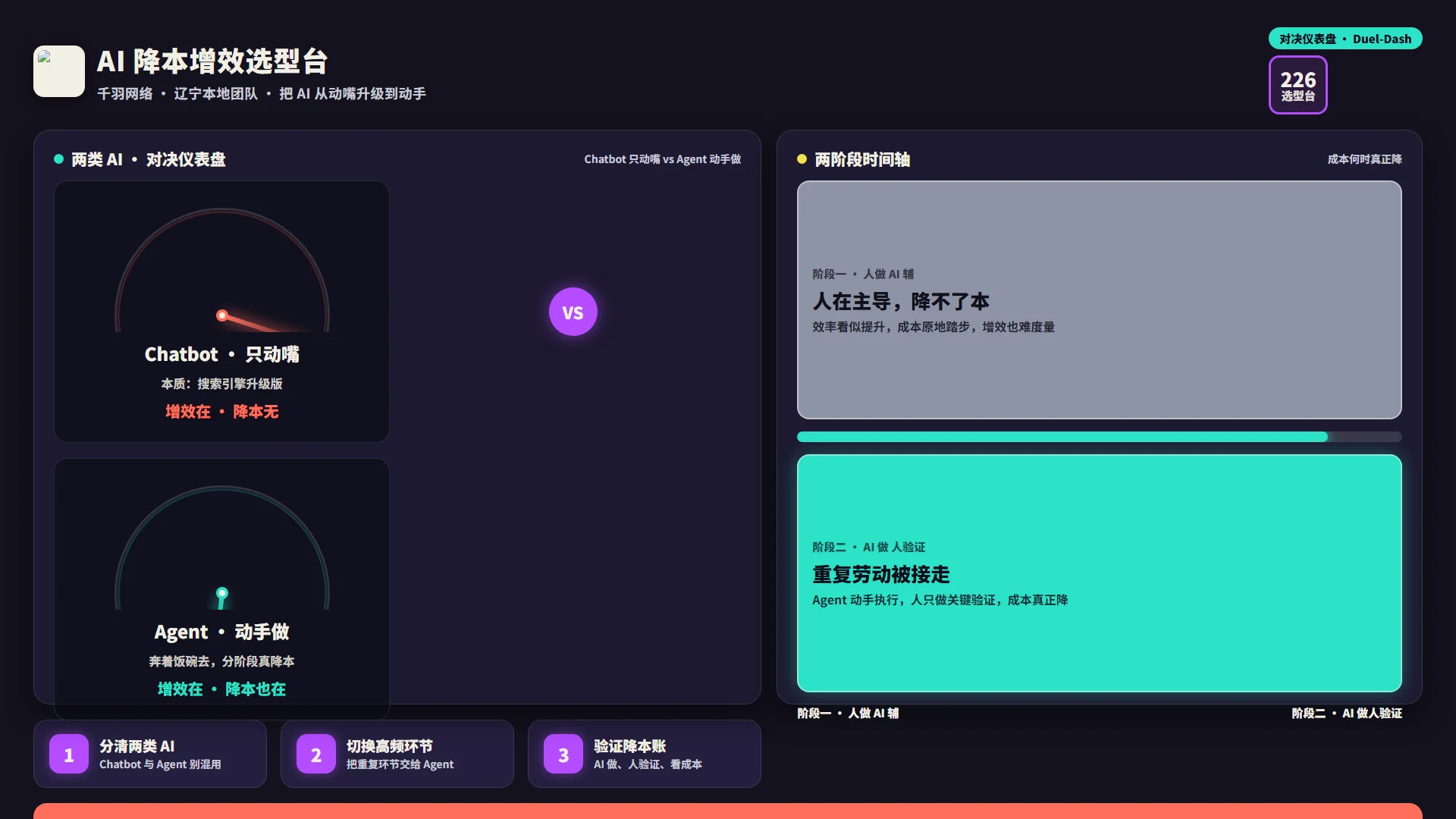The image size is (1456, 819).
Task: Click the teal 增效在 · 降本也在 label
Action: [222, 689]
